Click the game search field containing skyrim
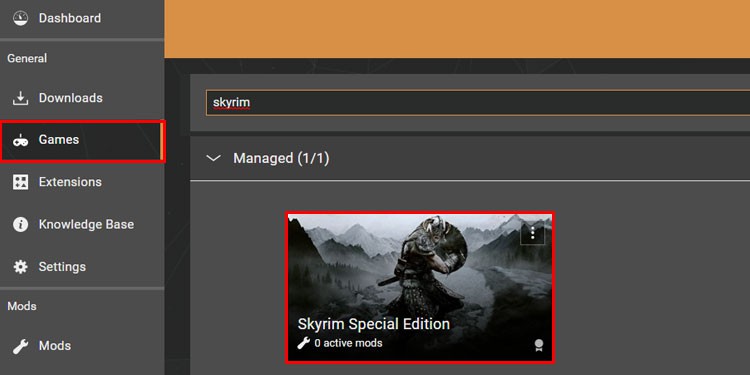Image resolution: width=750 pixels, height=375 pixels. coord(478,102)
